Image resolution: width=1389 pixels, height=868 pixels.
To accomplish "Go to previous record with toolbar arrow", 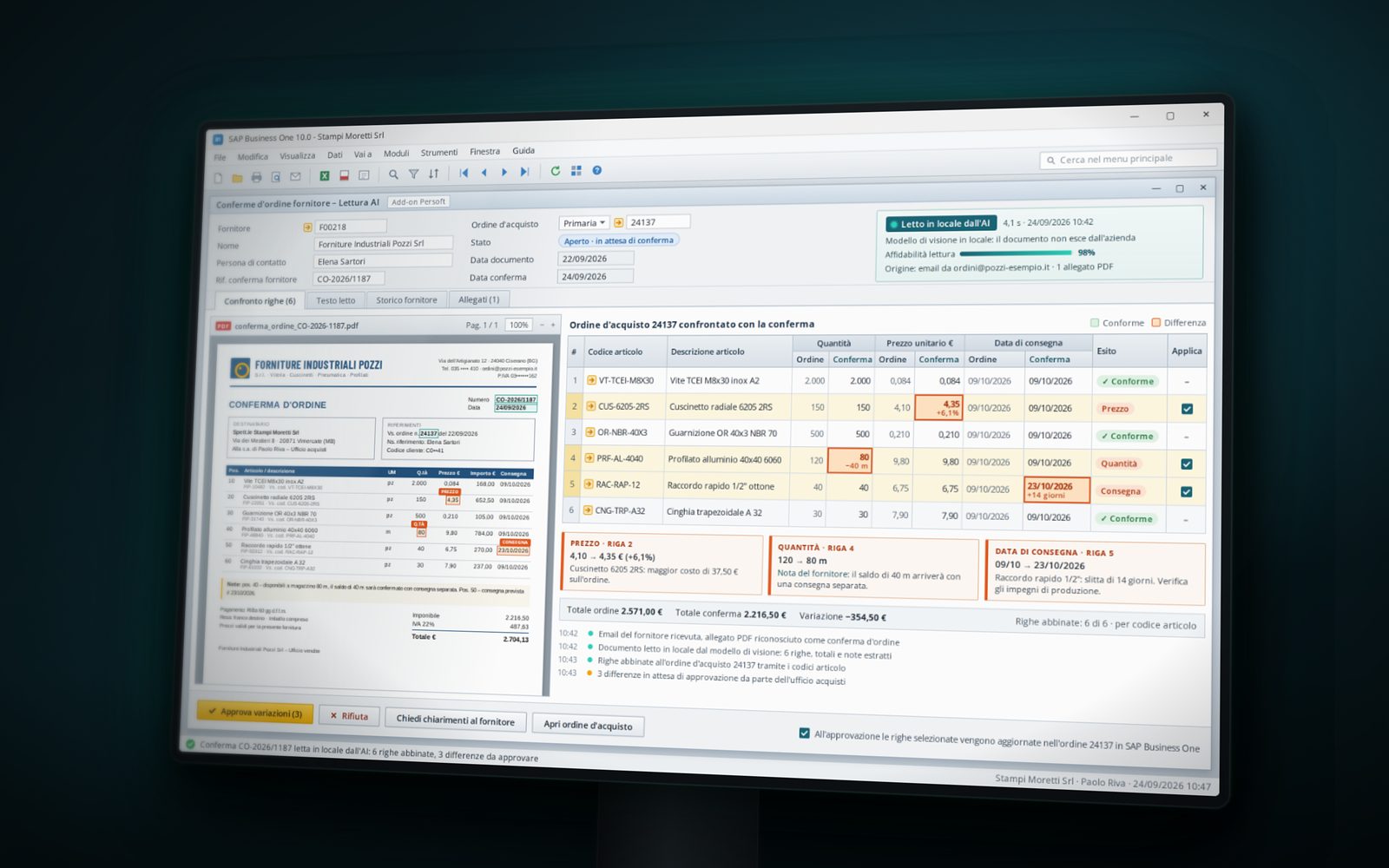I will 484,173.
